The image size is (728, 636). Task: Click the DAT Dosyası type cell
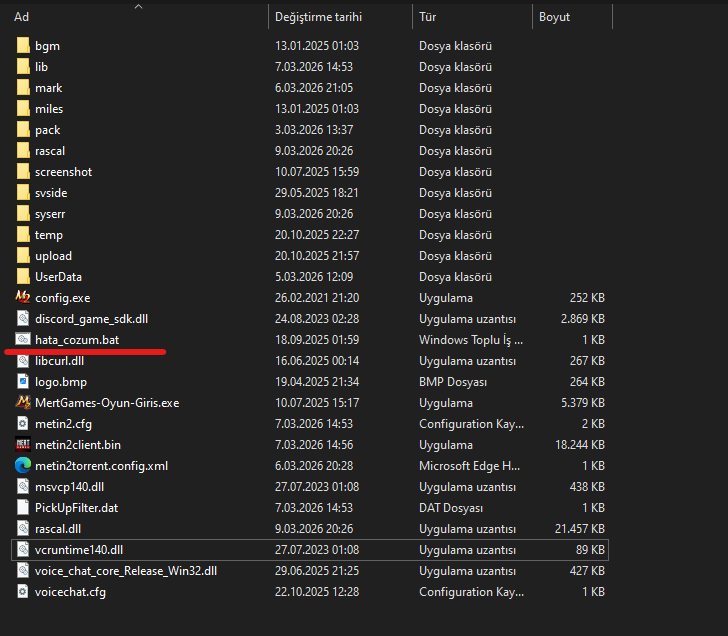(x=451, y=508)
